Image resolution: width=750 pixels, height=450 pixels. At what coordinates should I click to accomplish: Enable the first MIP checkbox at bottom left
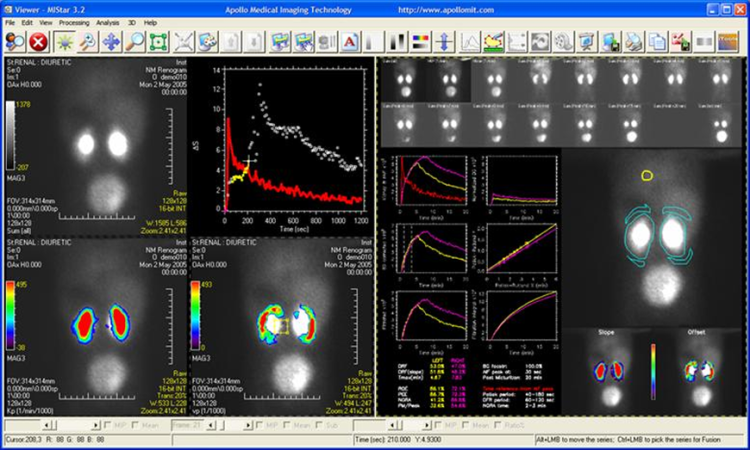point(106,425)
